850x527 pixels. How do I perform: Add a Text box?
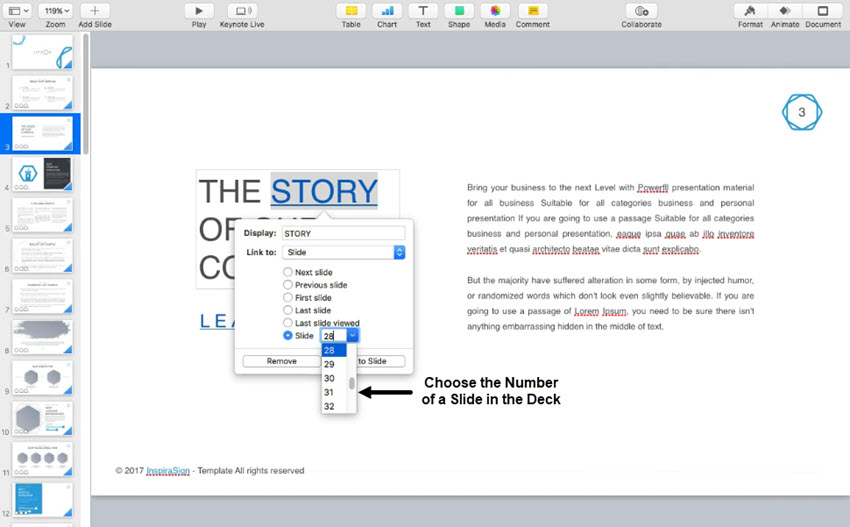pos(423,11)
